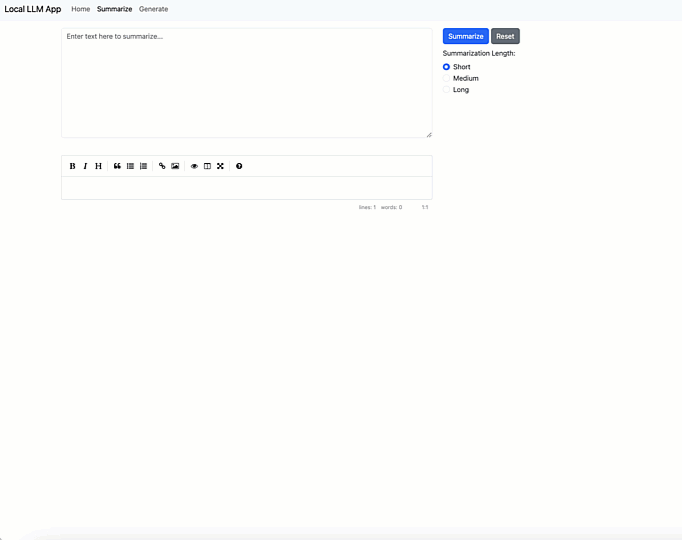Image resolution: width=682 pixels, height=540 pixels.
Task: Open Generate page in navbar
Action: click(x=154, y=9)
